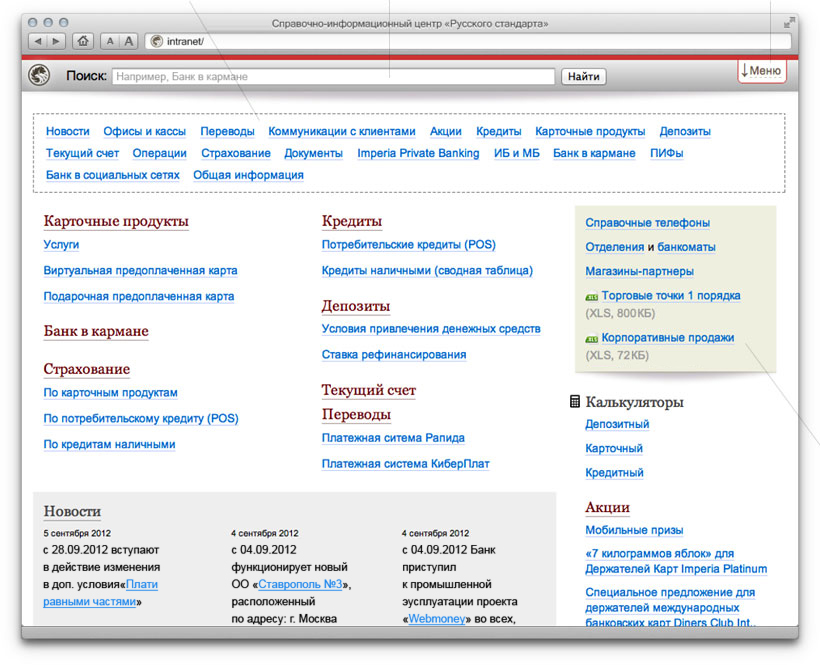Go to the browser home icon
This screenshot has height=665, width=820.
[x=83, y=41]
